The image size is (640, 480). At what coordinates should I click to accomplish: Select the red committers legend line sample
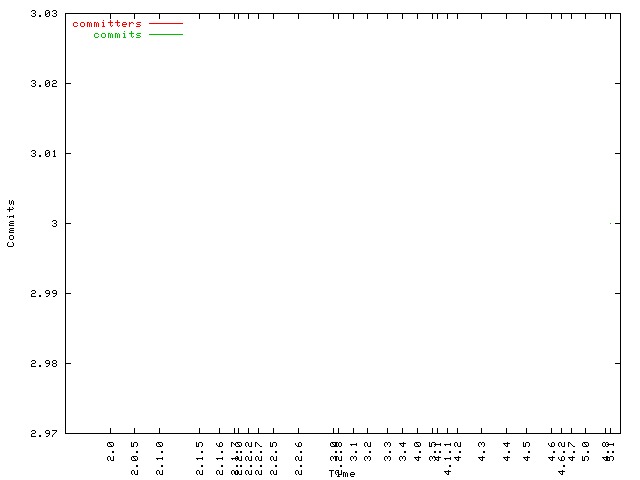point(166,23)
